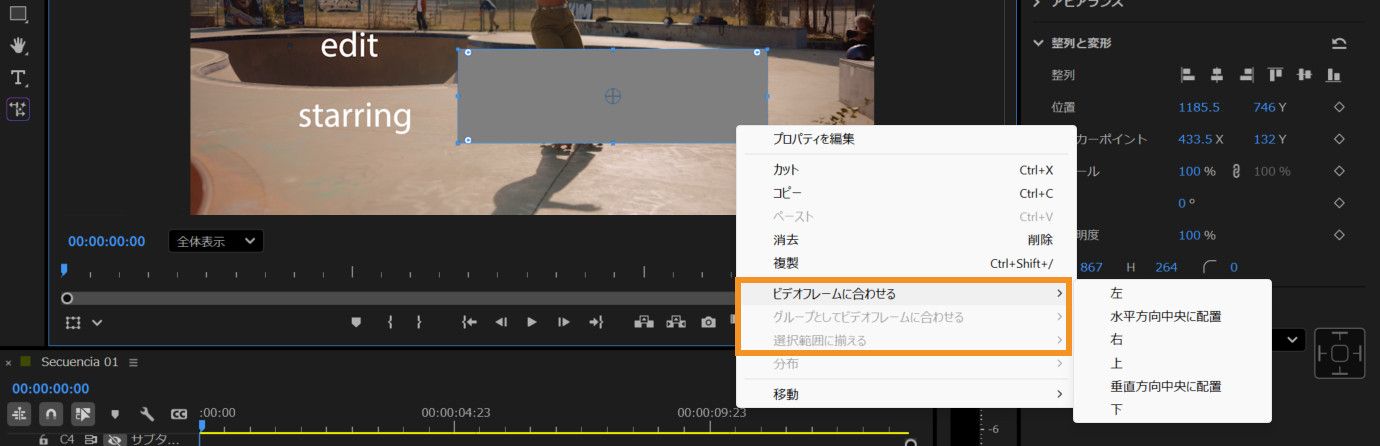Open the 全体表示 zoom dropdown

215,241
